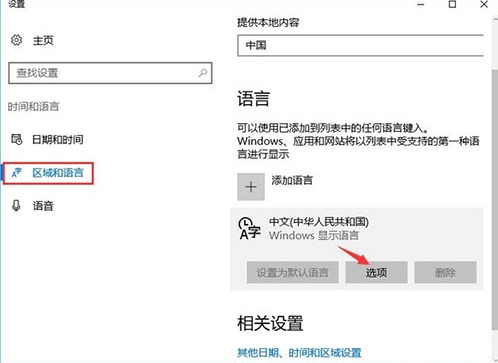Close the settings window
The width and height of the screenshot is (498, 363).
pos(484,4)
